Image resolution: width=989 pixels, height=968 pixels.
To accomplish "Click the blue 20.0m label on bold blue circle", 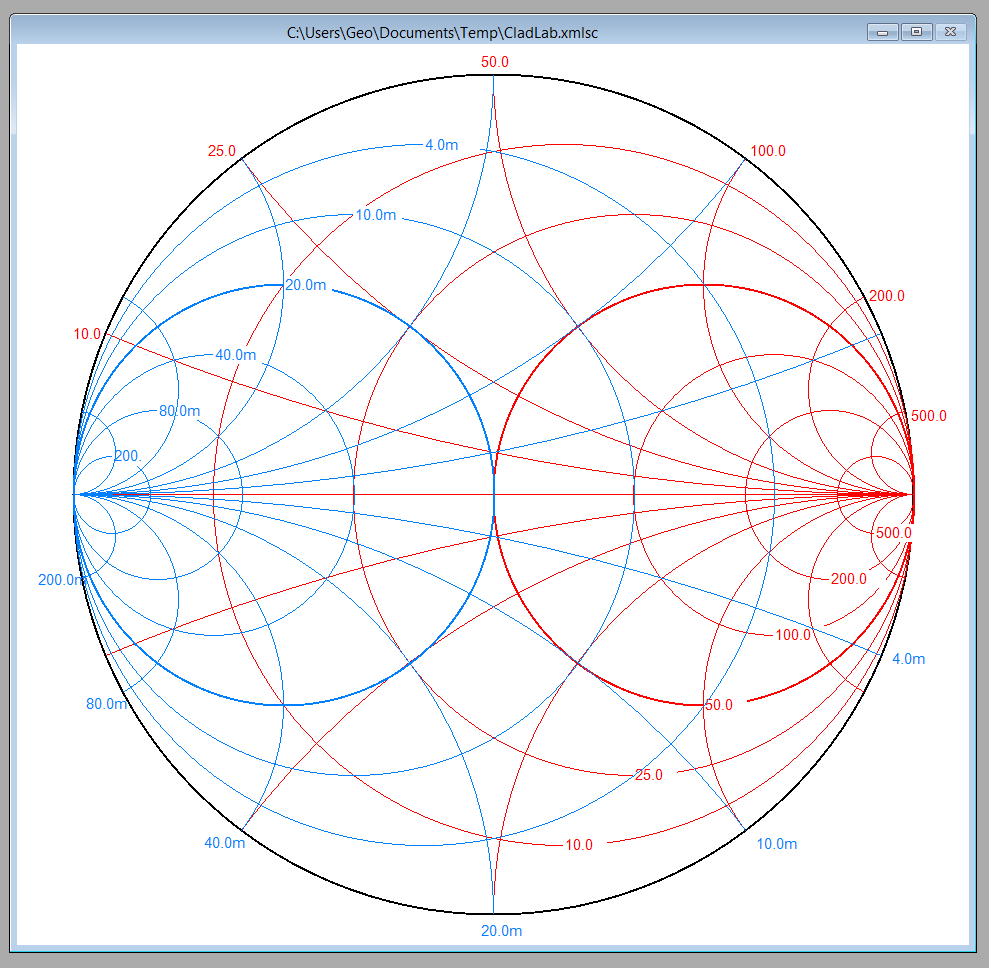I will pyautogui.click(x=306, y=285).
